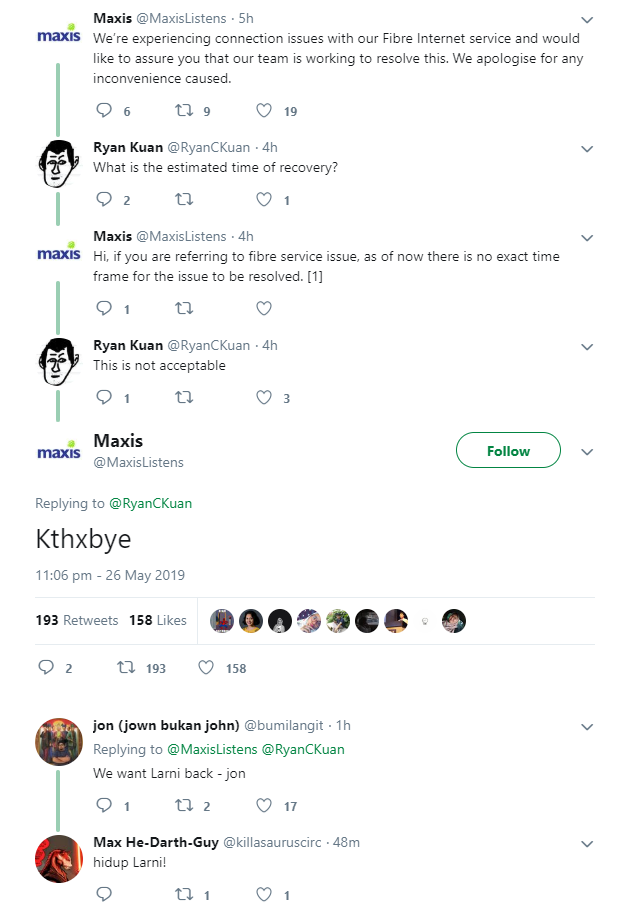Open Ryan Kuan's profile picture
The width and height of the screenshot is (630, 909).
[x=58, y=163]
